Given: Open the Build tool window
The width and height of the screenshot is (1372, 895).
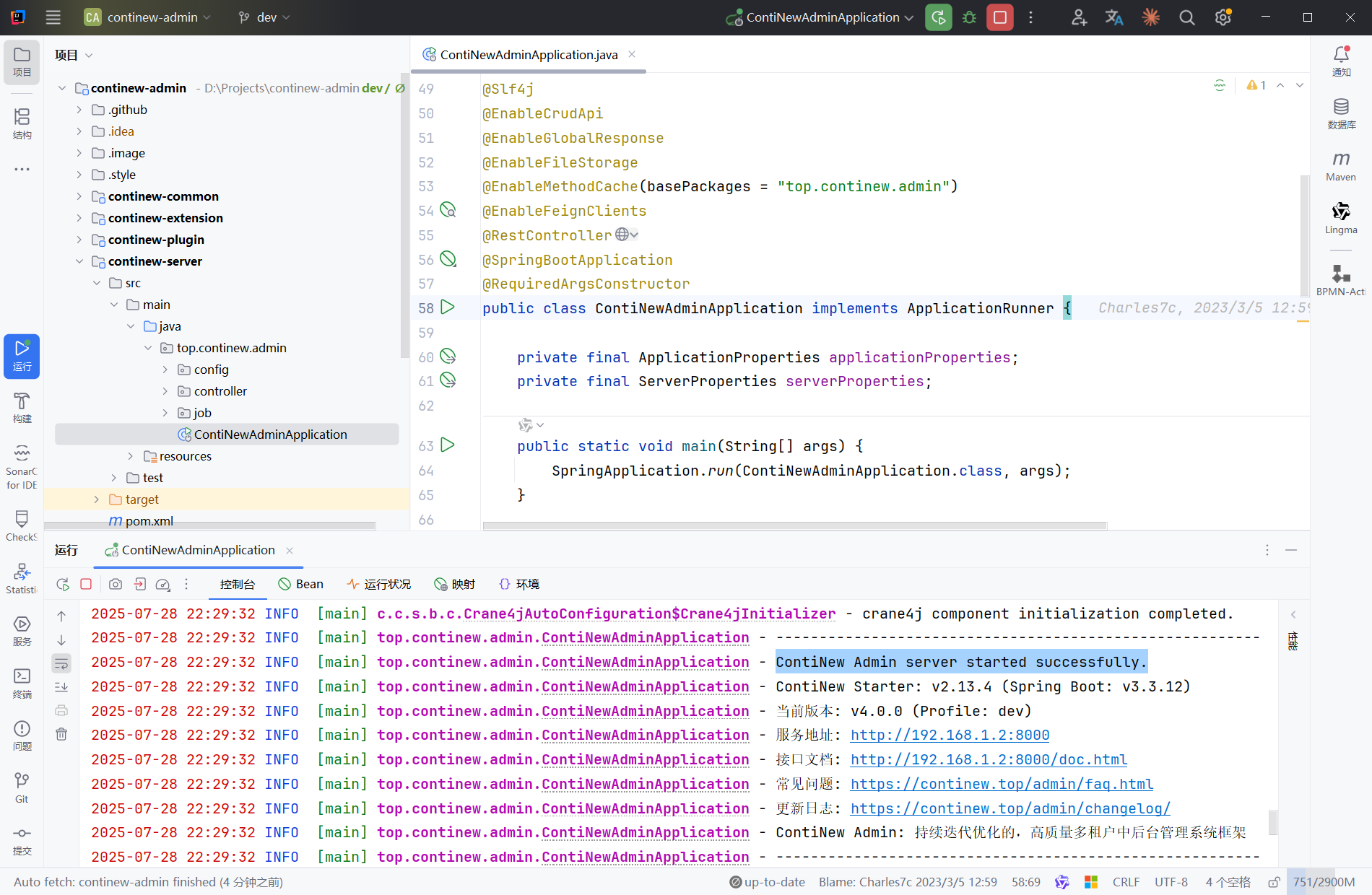Looking at the screenshot, I should click(22, 408).
